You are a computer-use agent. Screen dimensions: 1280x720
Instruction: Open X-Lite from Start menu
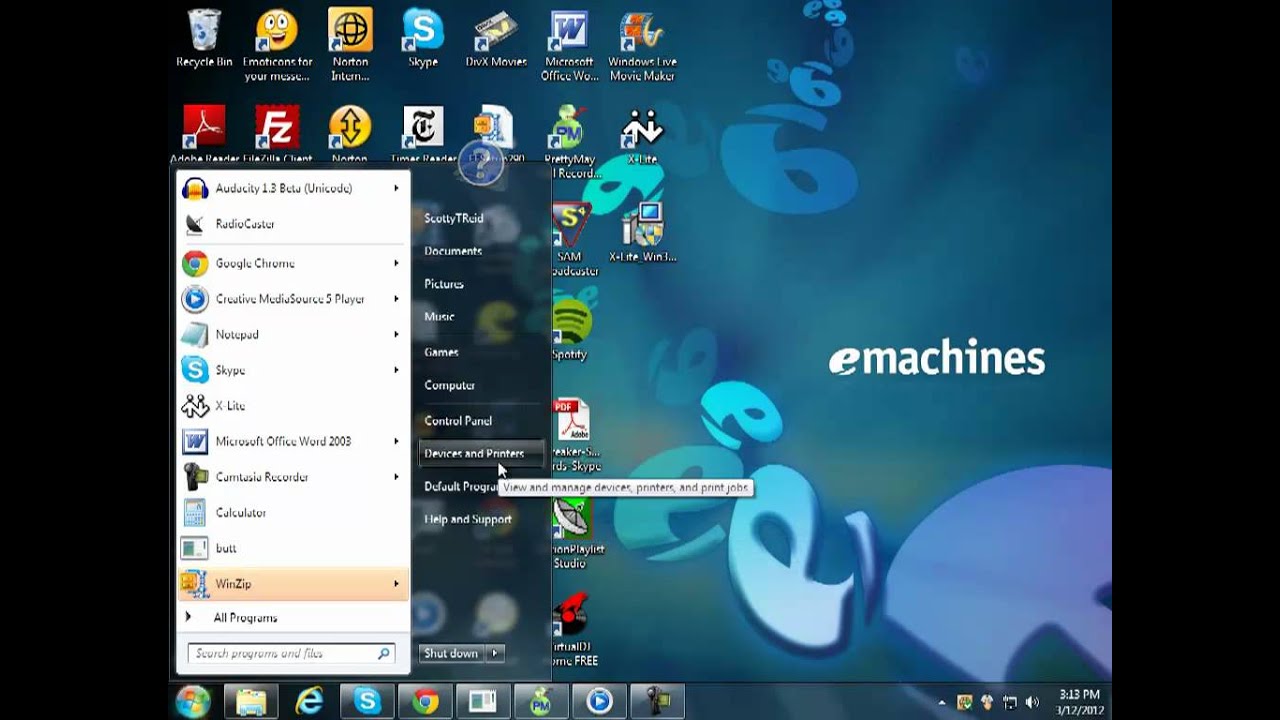point(293,406)
